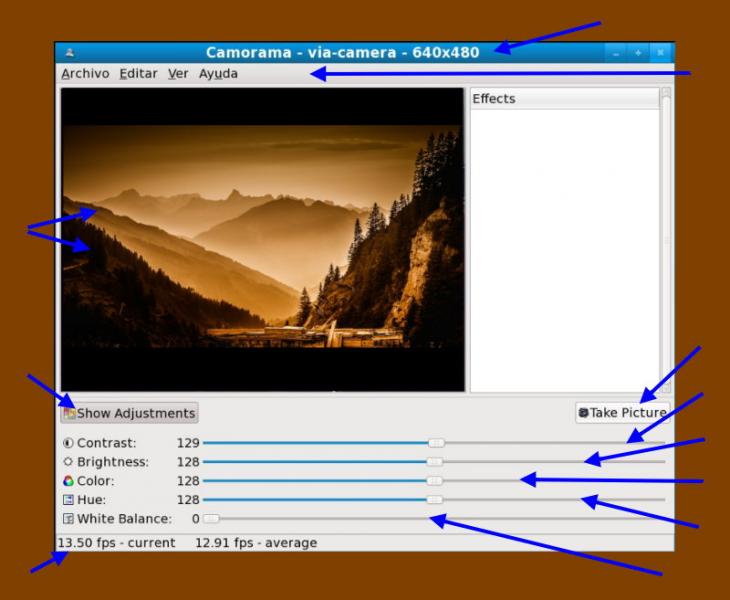Click the Brightness sun icon
This screenshot has height=600, width=730.
[x=68, y=462]
